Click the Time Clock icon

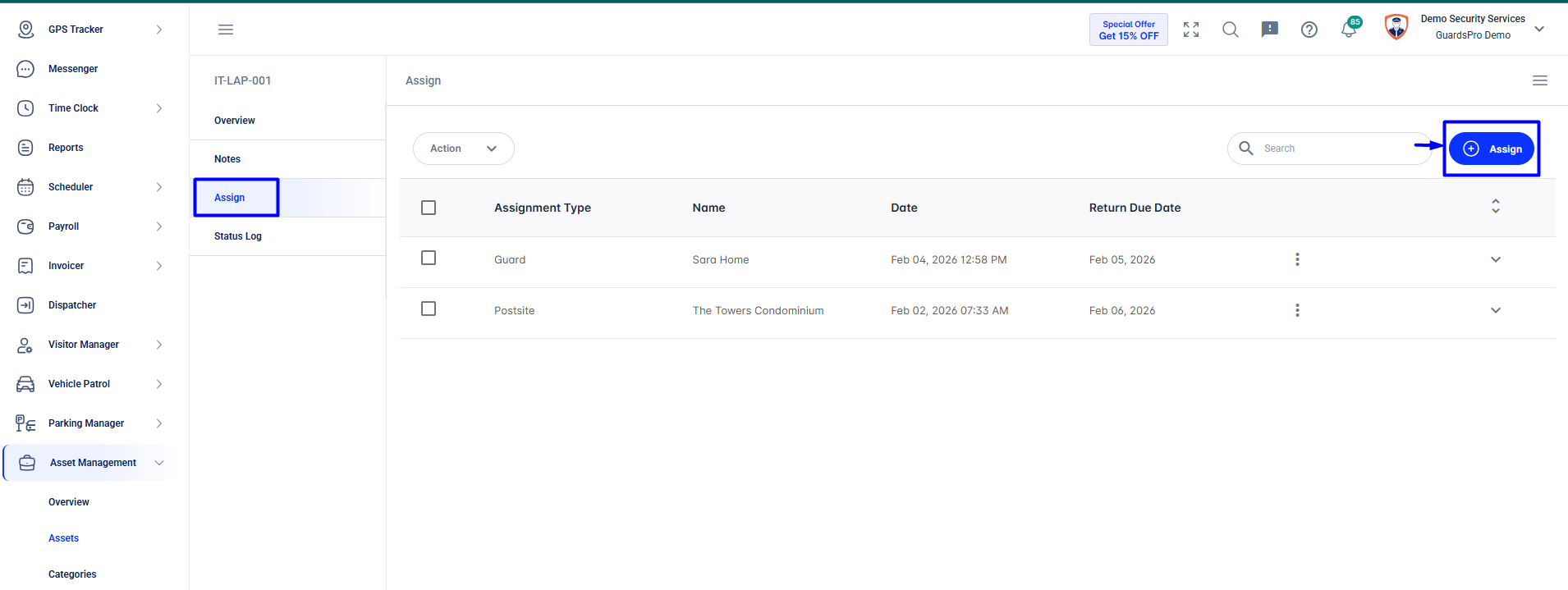25,108
